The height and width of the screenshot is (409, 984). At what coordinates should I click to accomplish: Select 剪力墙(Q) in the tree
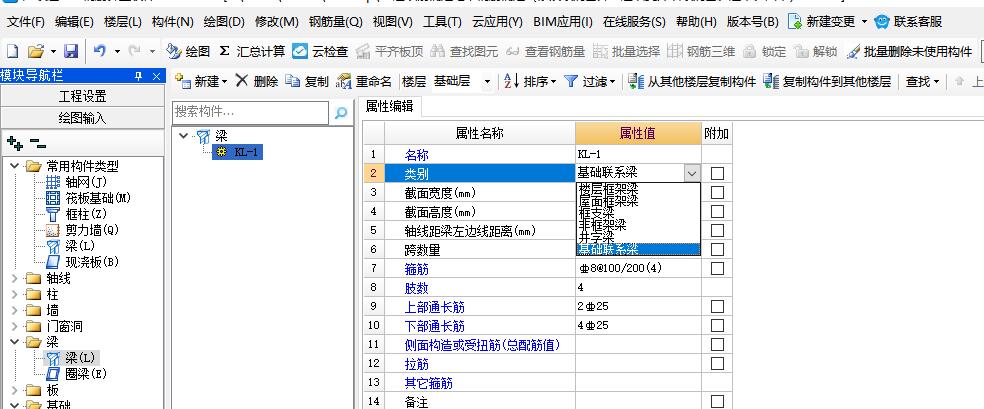click(x=83, y=230)
